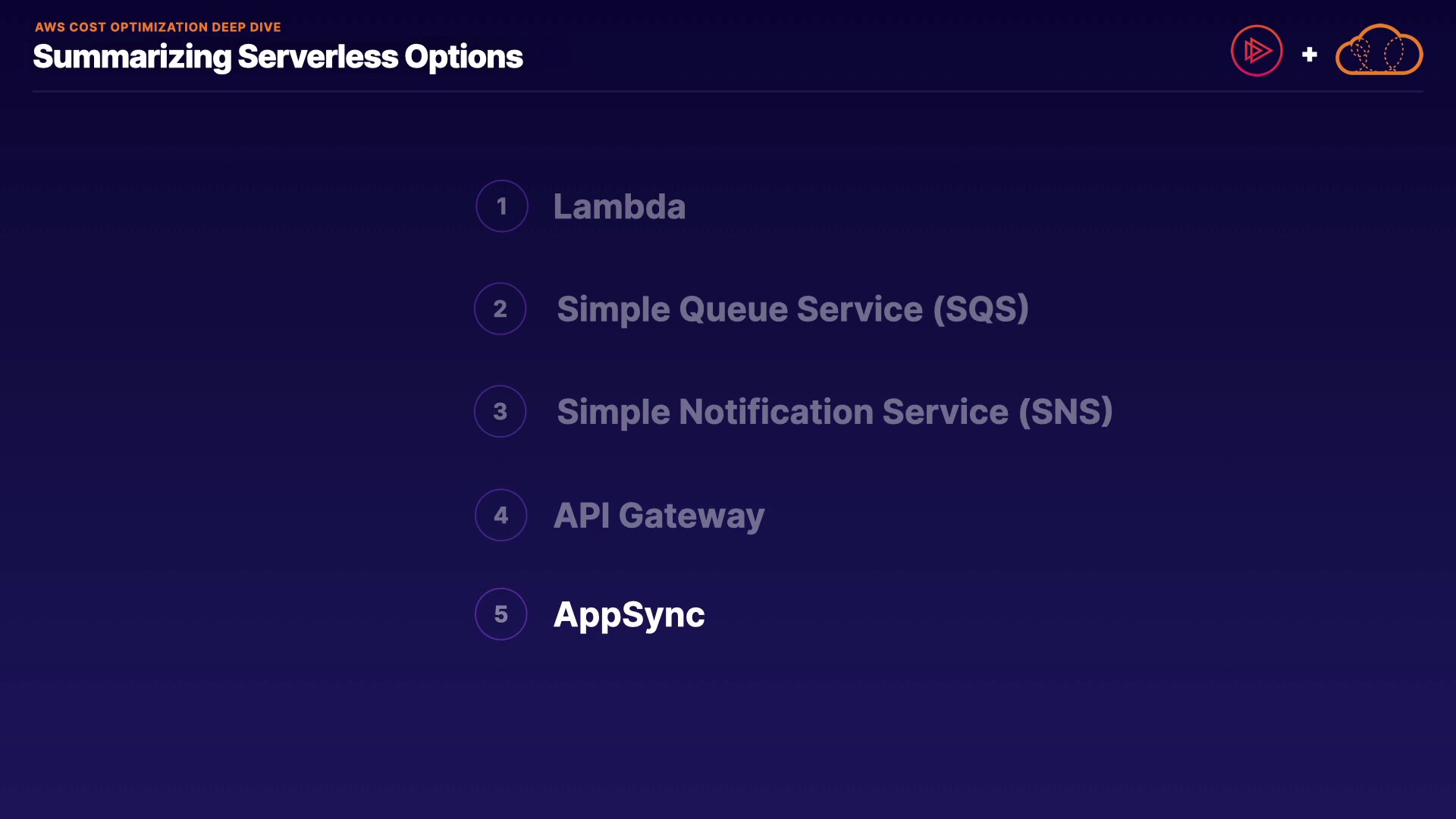Click the Summarizing Serverless Options slide title
Image resolution: width=1456 pixels, height=819 pixels.
pyautogui.click(x=278, y=57)
